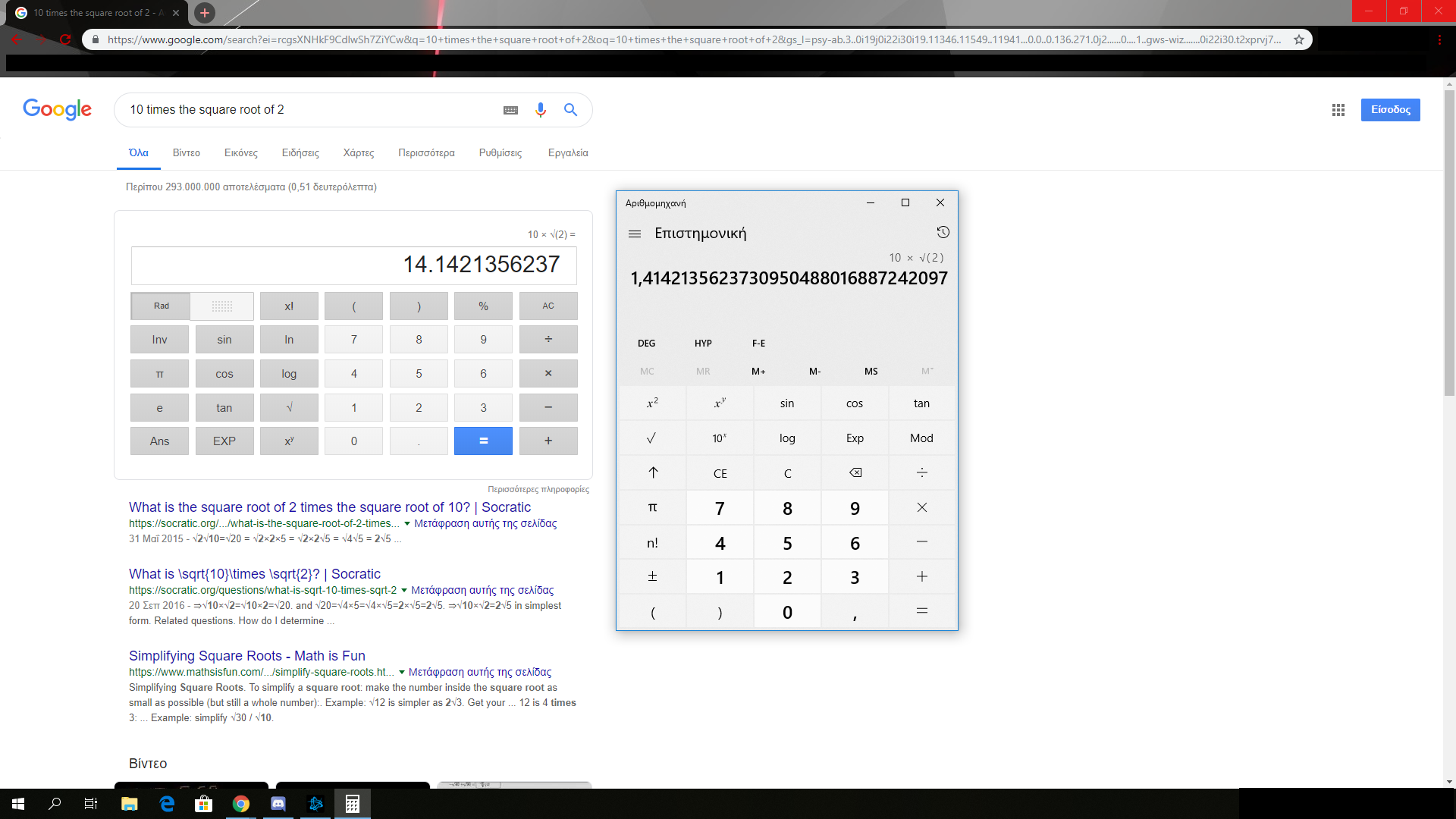The height and width of the screenshot is (819, 1456).
Task: Open Chrome three-dot menu
Action: pyautogui.click(x=1439, y=39)
